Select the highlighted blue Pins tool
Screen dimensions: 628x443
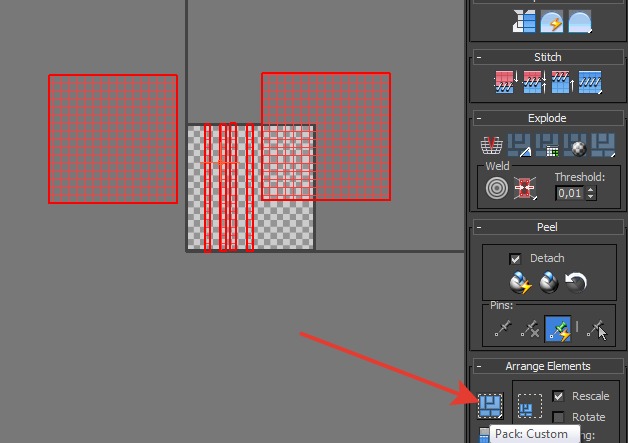(559, 326)
